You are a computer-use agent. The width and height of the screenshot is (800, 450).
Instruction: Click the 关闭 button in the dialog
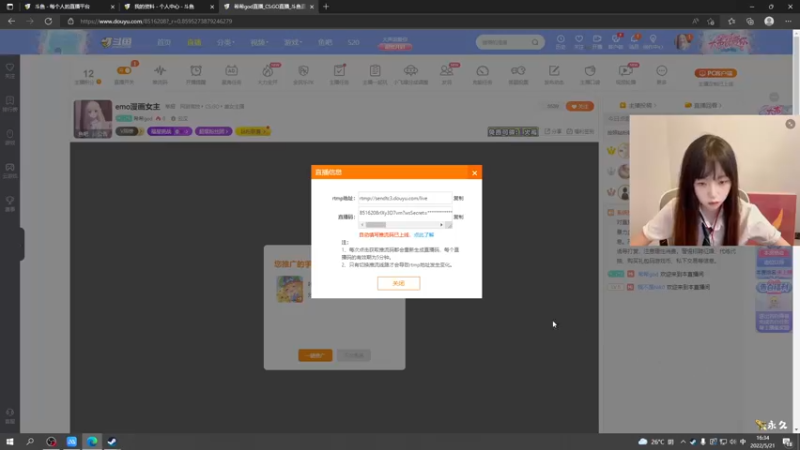click(398, 283)
